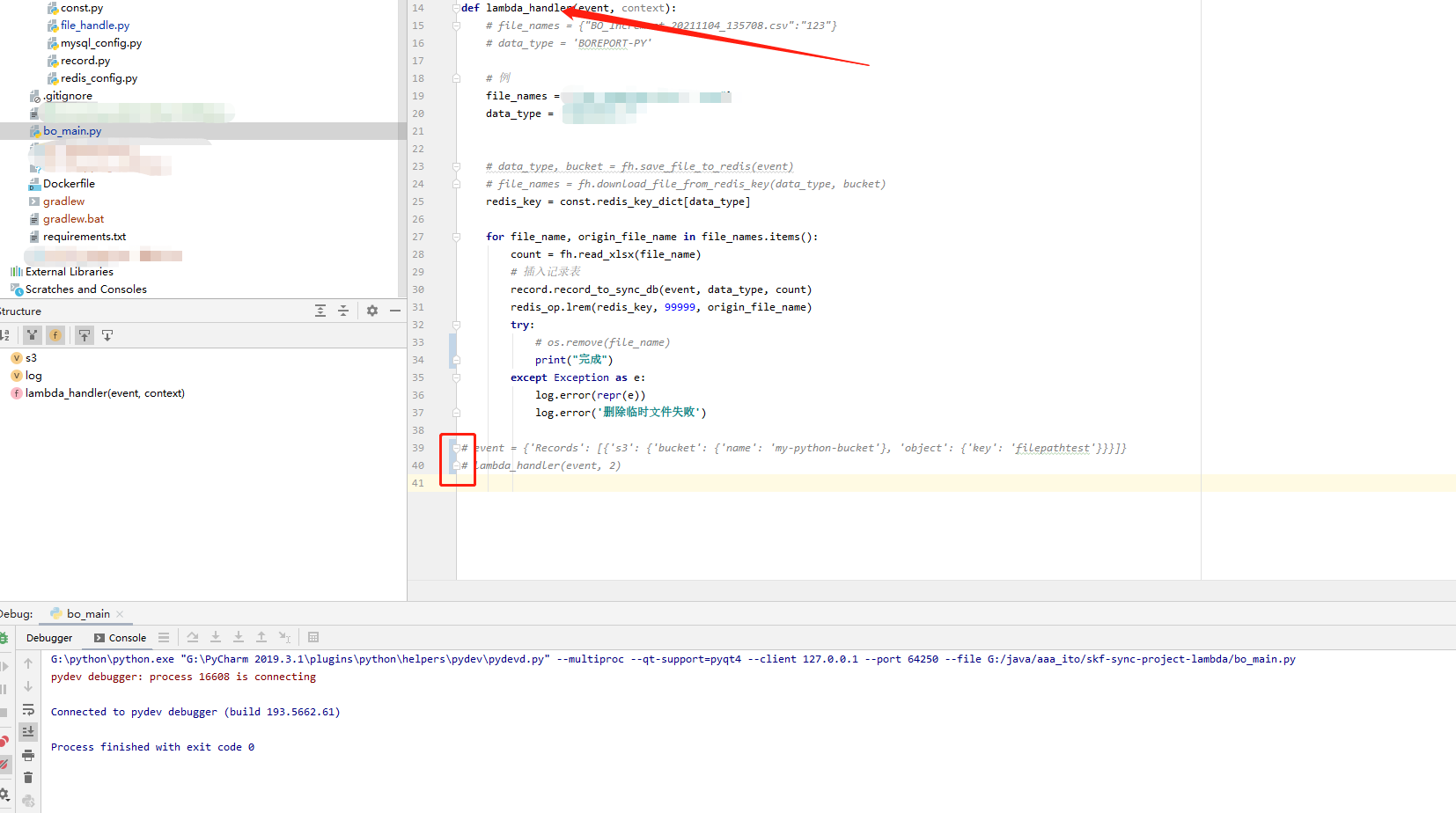The image size is (1456, 813).
Task: Collapse the try block fold marker
Action: [x=456, y=325]
